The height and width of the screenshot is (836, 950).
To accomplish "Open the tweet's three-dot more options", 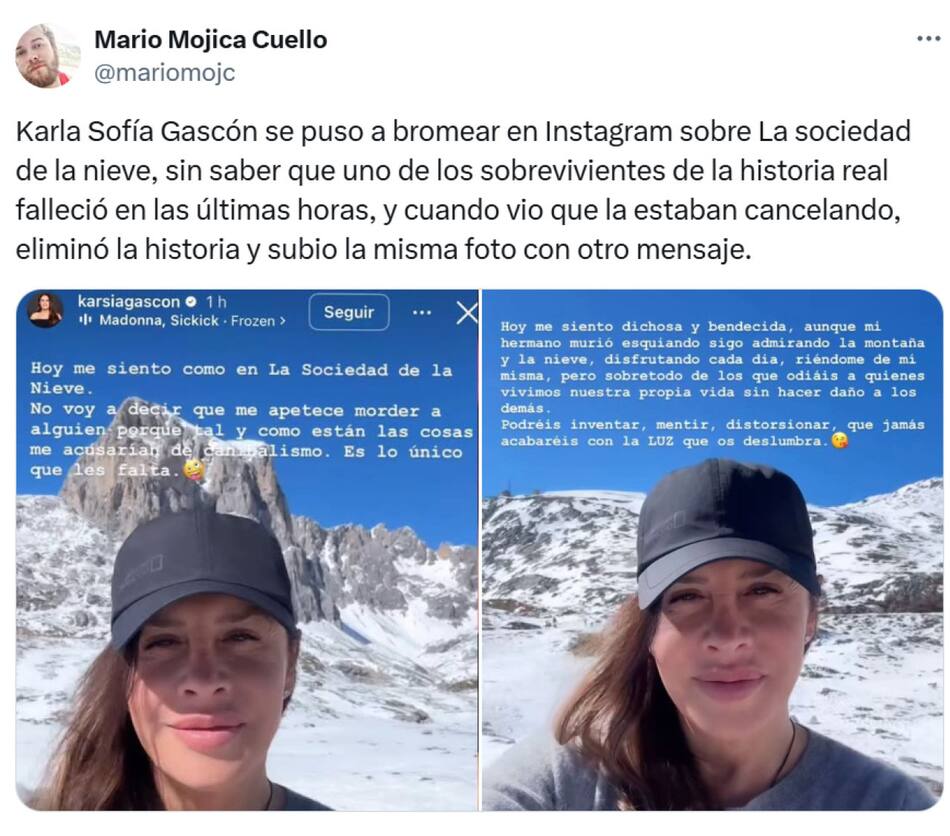I will point(928,39).
